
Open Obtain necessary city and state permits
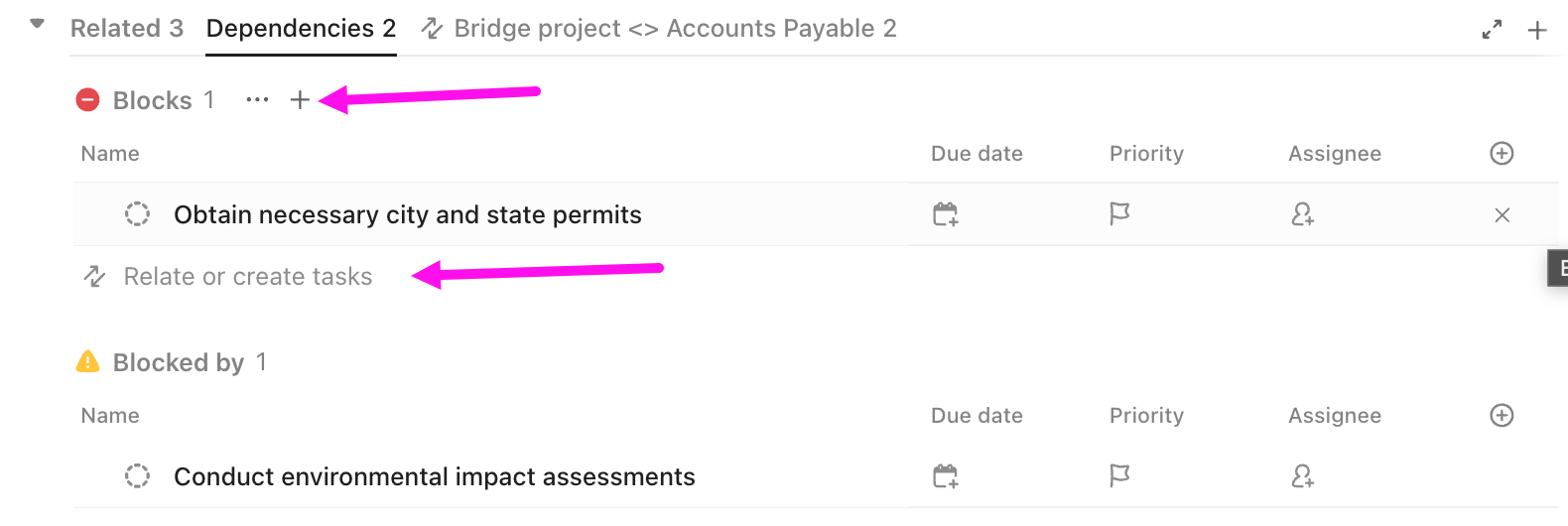(407, 214)
